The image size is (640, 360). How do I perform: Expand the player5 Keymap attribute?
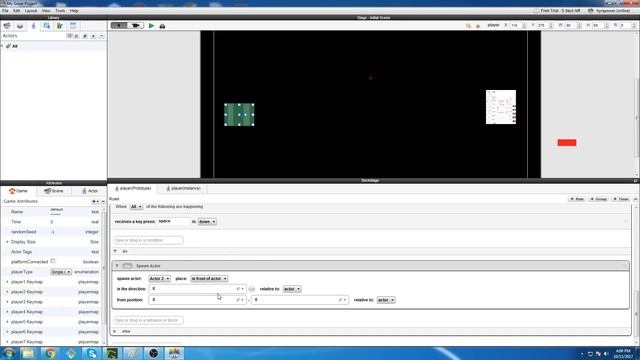(7, 322)
